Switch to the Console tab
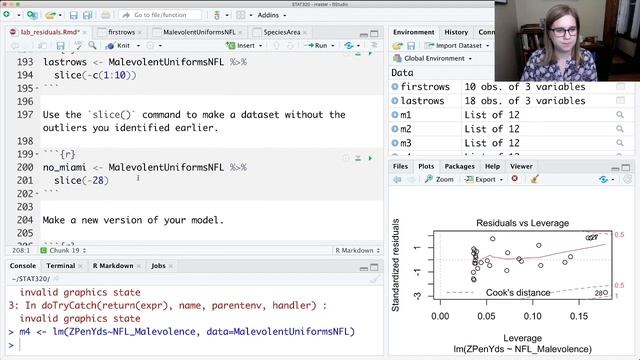The width and height of the screenshot is (640, 360). pyautogui.click(x=23, y=266)
